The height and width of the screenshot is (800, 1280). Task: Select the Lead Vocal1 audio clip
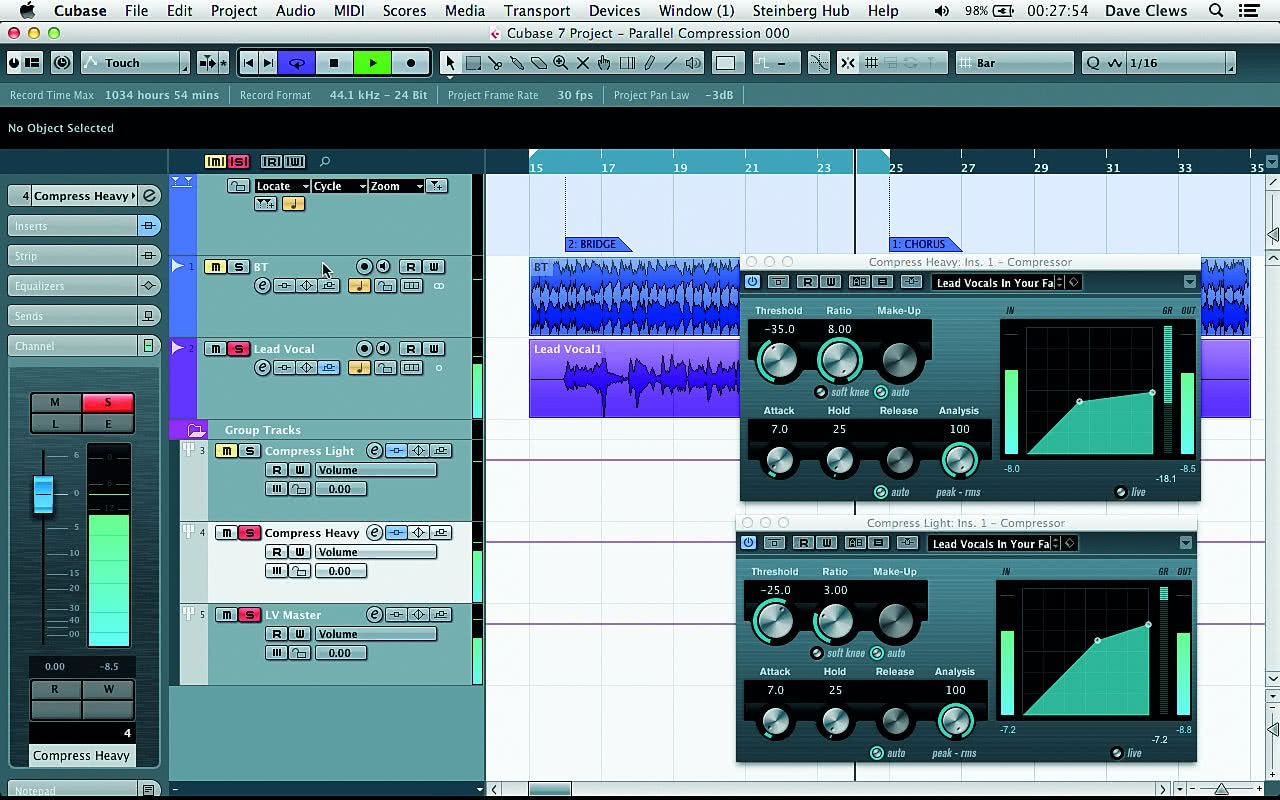(x=635, y=378)
